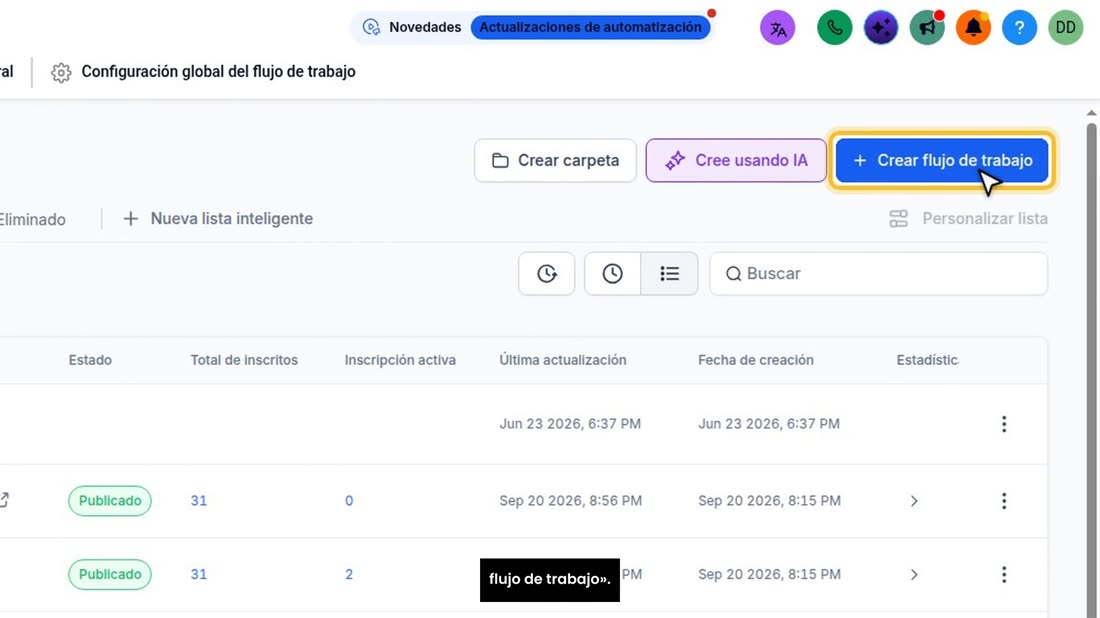Screen dimensions: 1100x618
Task: Click the open-external icon beside Publicado
Action: 4,500
